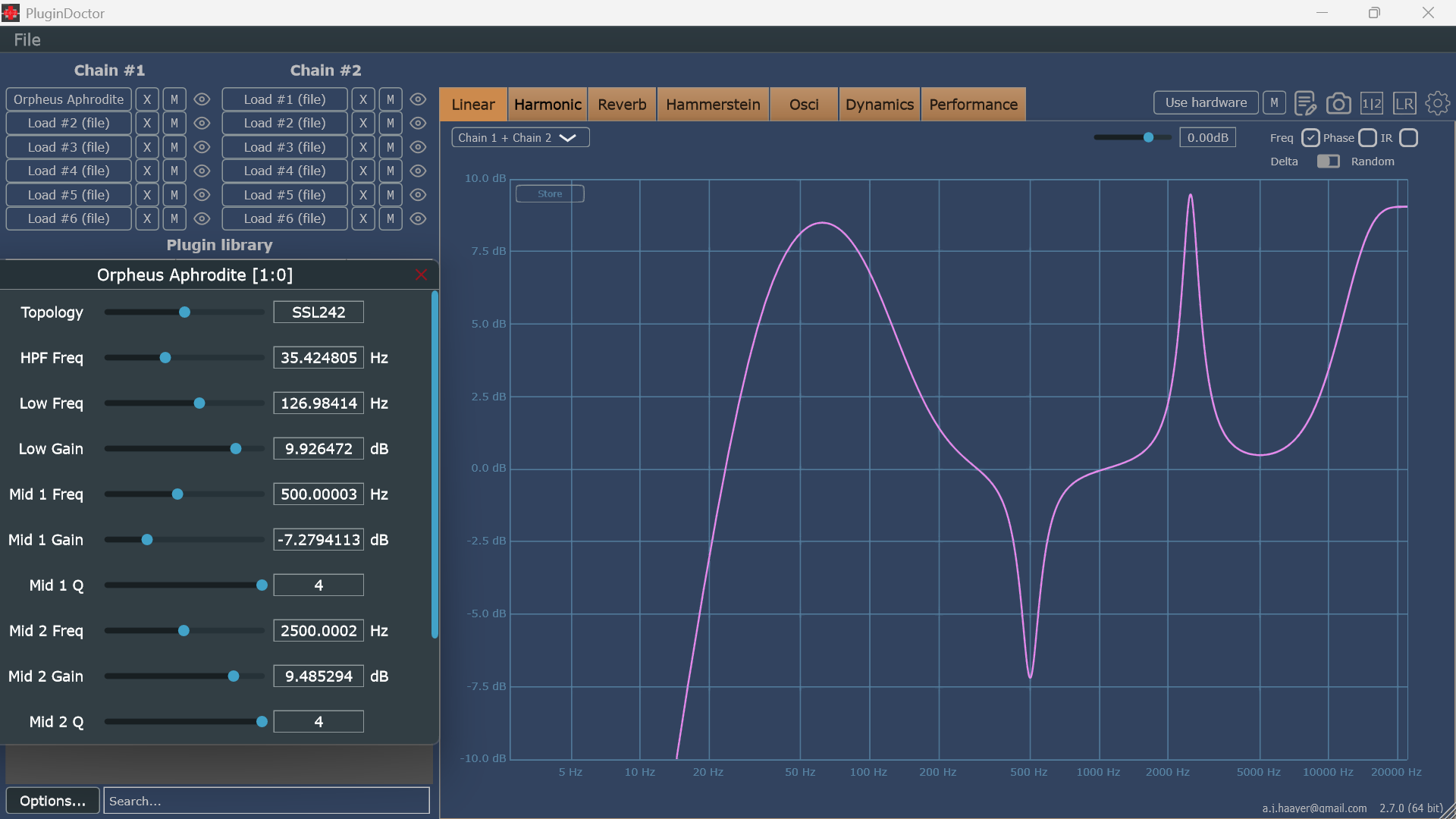Toggle the Delta / Random switch

click(1328, 161)
